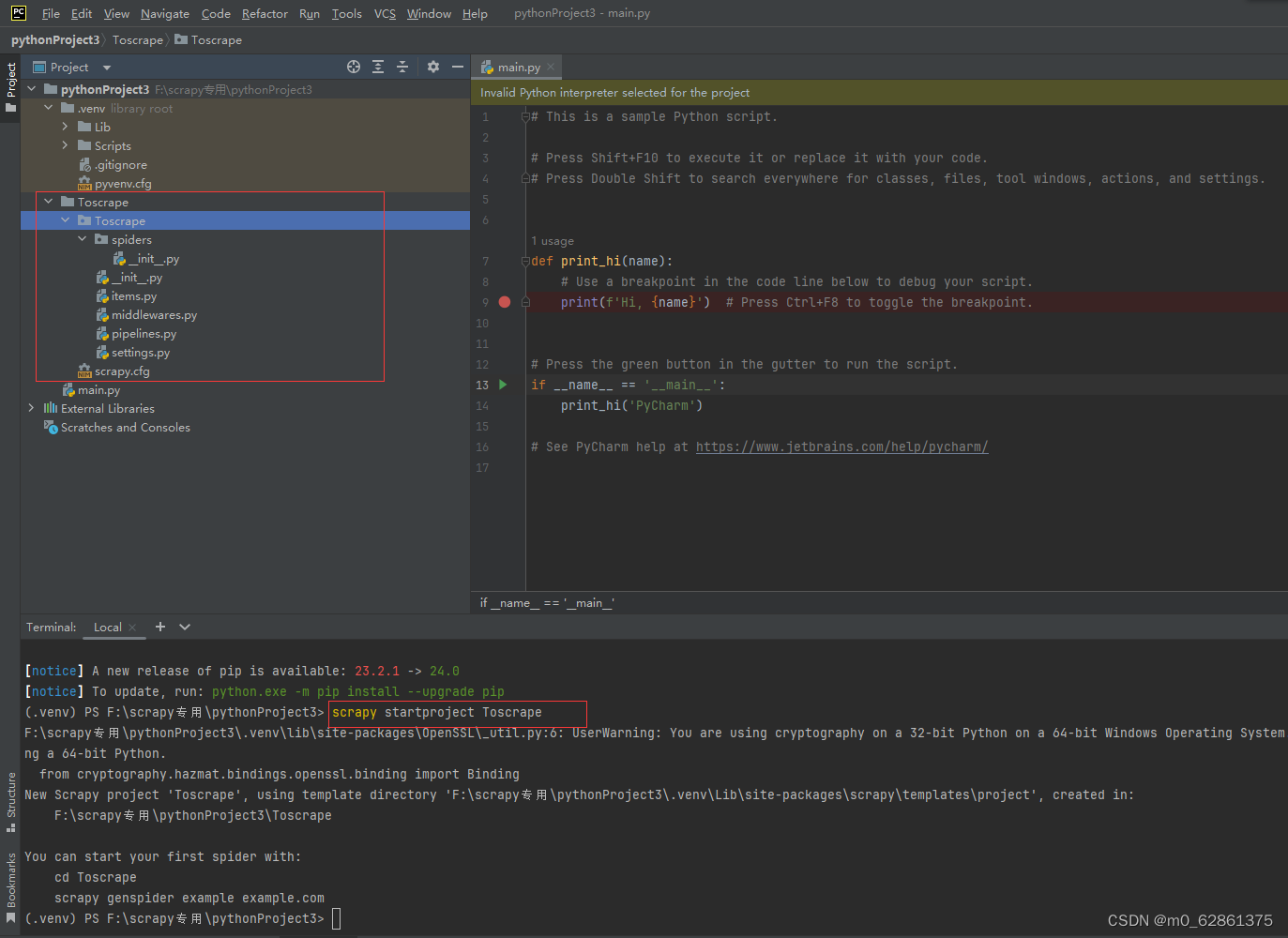Open the File menu
This screenshot has width=1288, height=938.
tap(51, 13)
